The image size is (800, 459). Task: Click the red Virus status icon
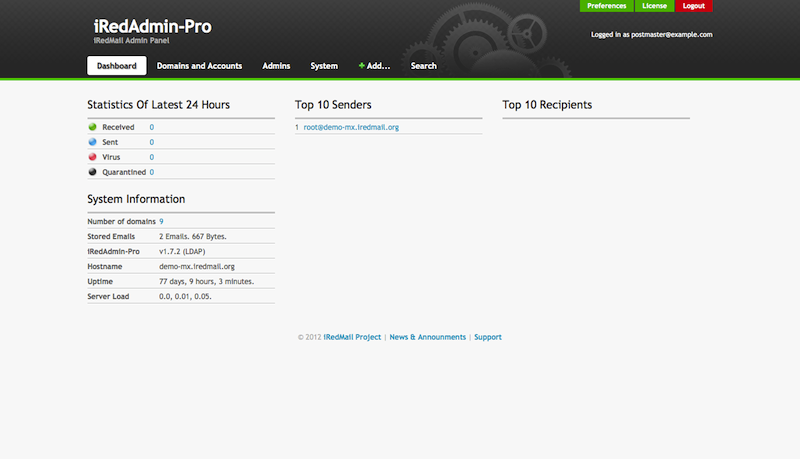click(92, 157)
